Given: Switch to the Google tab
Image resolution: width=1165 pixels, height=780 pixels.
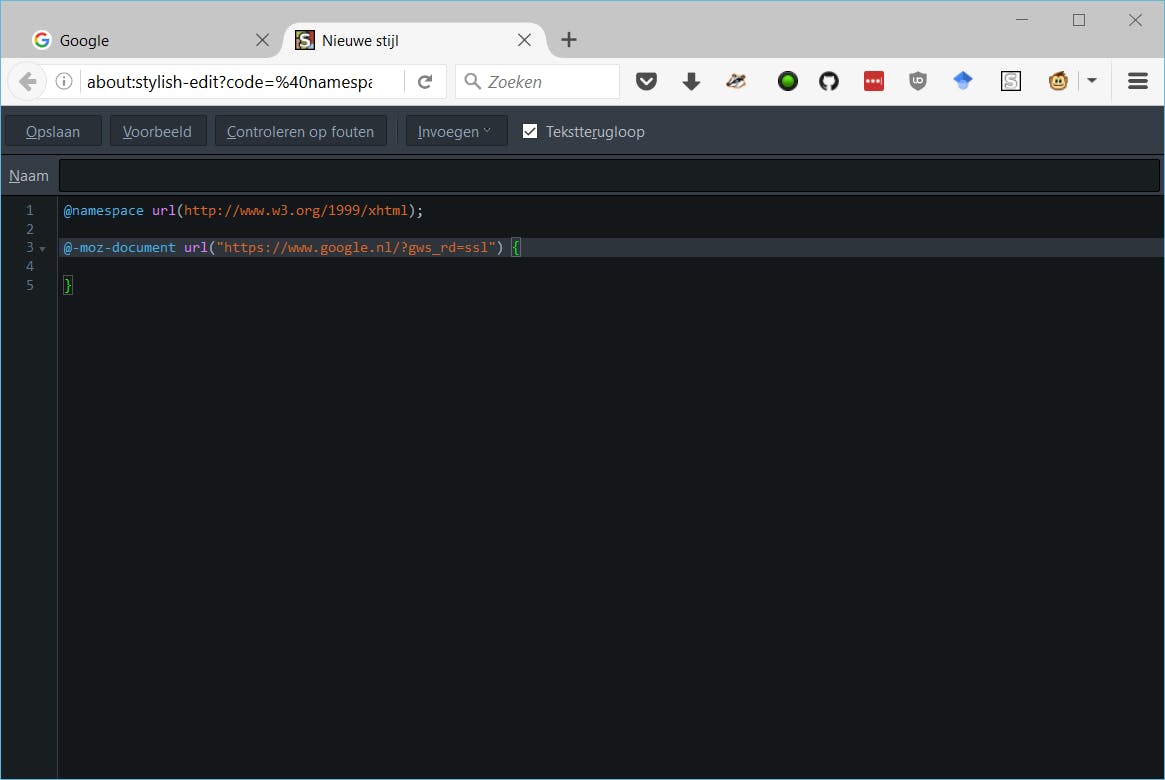Looking at the screenshot, I should pos(141,40).
